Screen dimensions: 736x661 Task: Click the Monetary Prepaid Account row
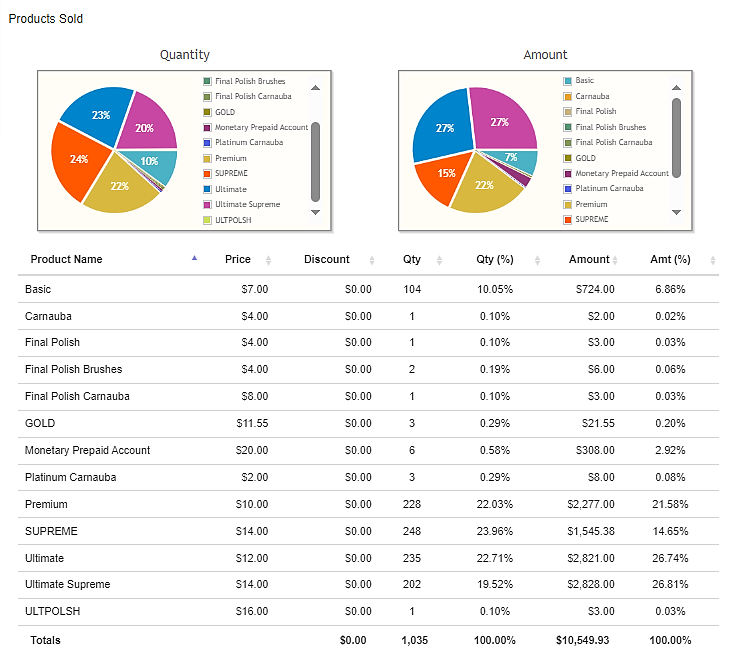point(368,451)
